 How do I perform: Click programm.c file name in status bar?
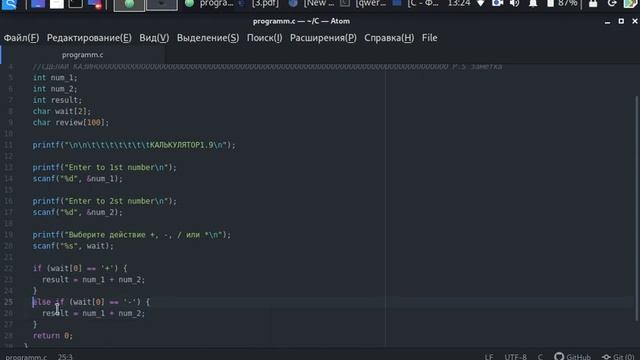(x=26, y=356)
